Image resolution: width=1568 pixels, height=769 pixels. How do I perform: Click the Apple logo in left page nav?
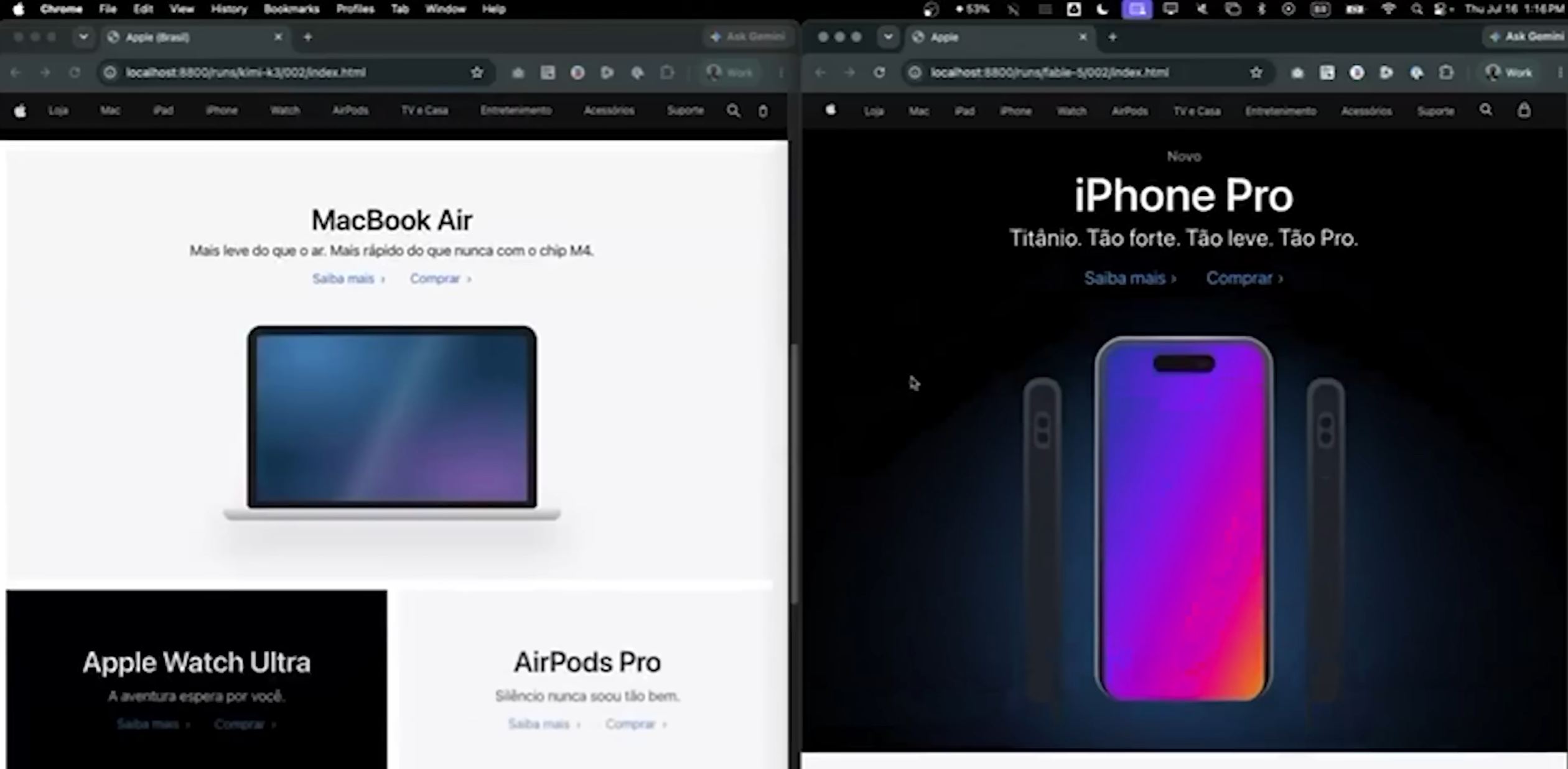(20, 111)
